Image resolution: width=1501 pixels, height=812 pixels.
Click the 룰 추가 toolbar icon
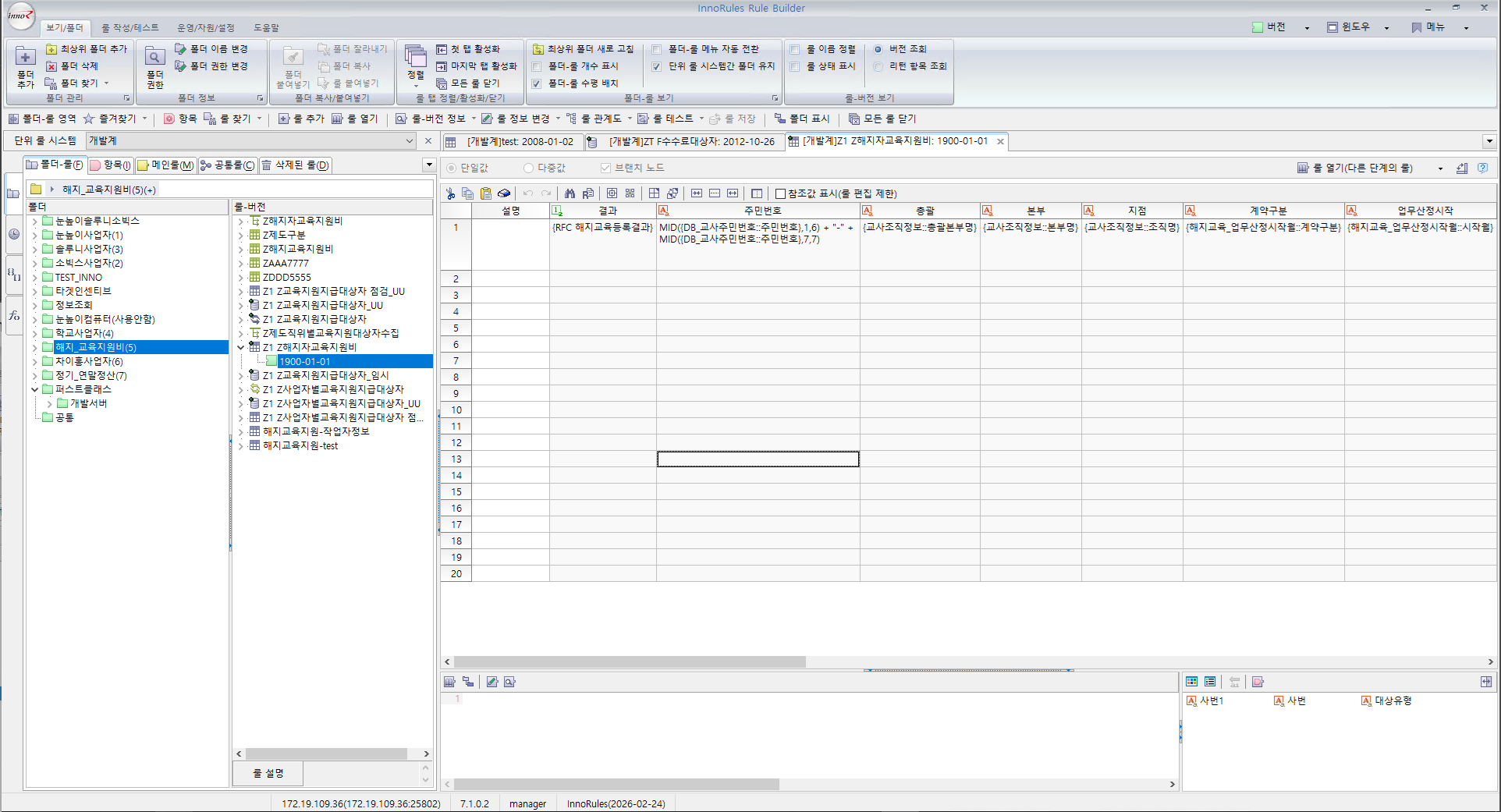(x=284, y=119)
